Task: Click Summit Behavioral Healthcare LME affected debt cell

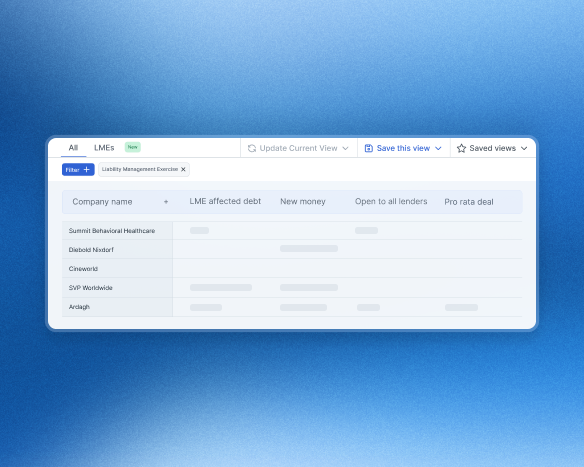Action: 199,231
